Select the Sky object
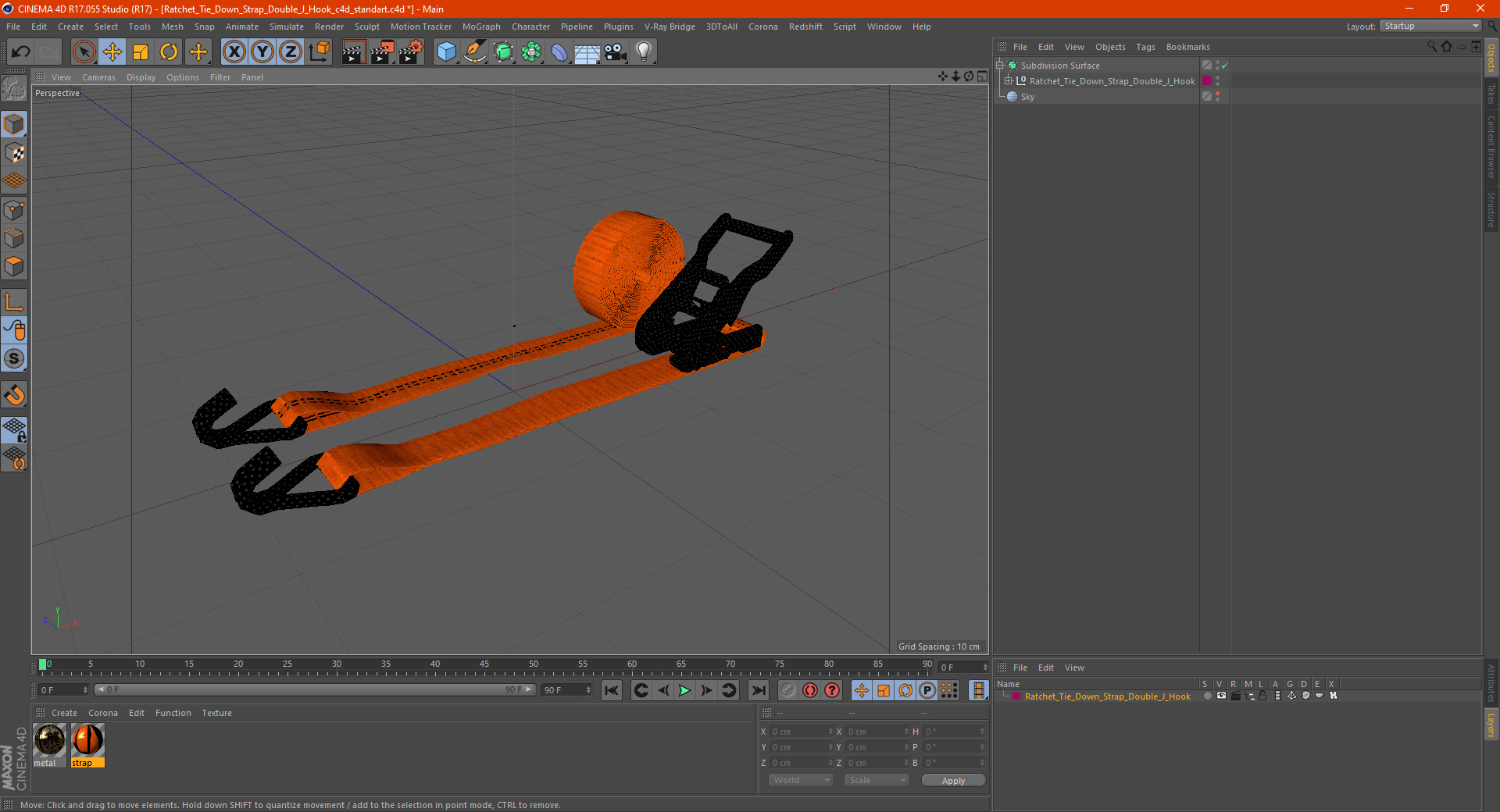 point(1027,97)
